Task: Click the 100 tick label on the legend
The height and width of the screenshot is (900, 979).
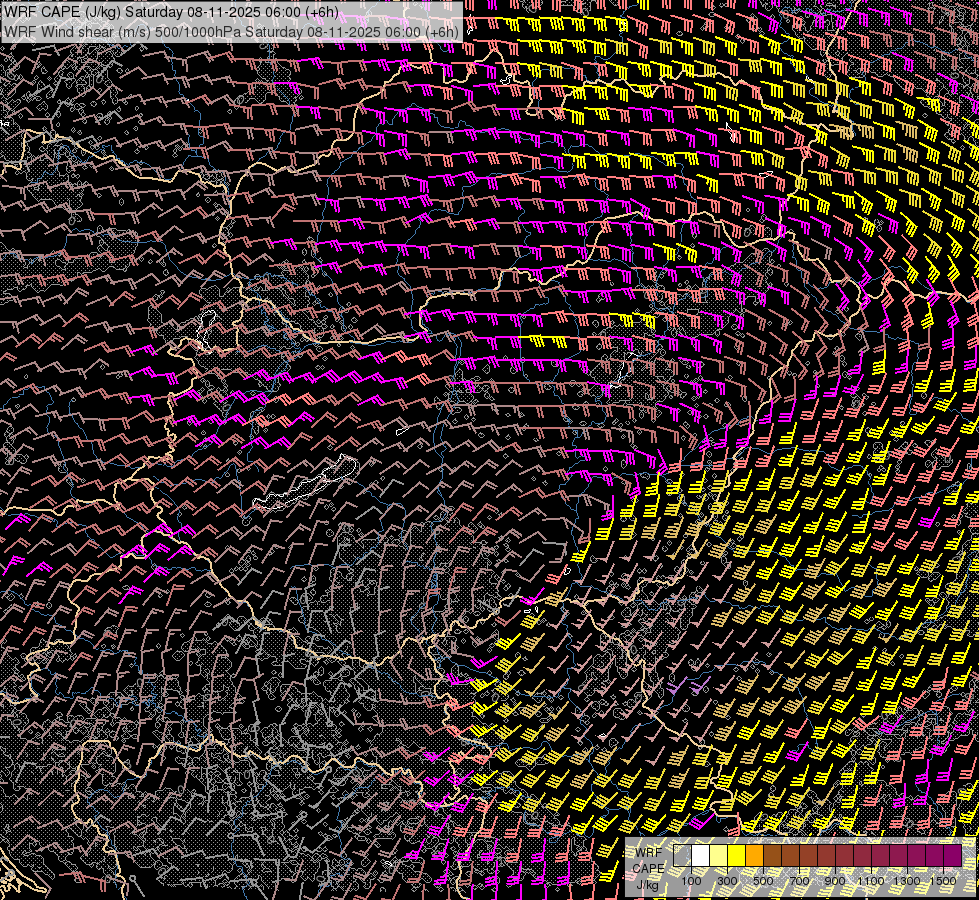Action: point(691,881)
